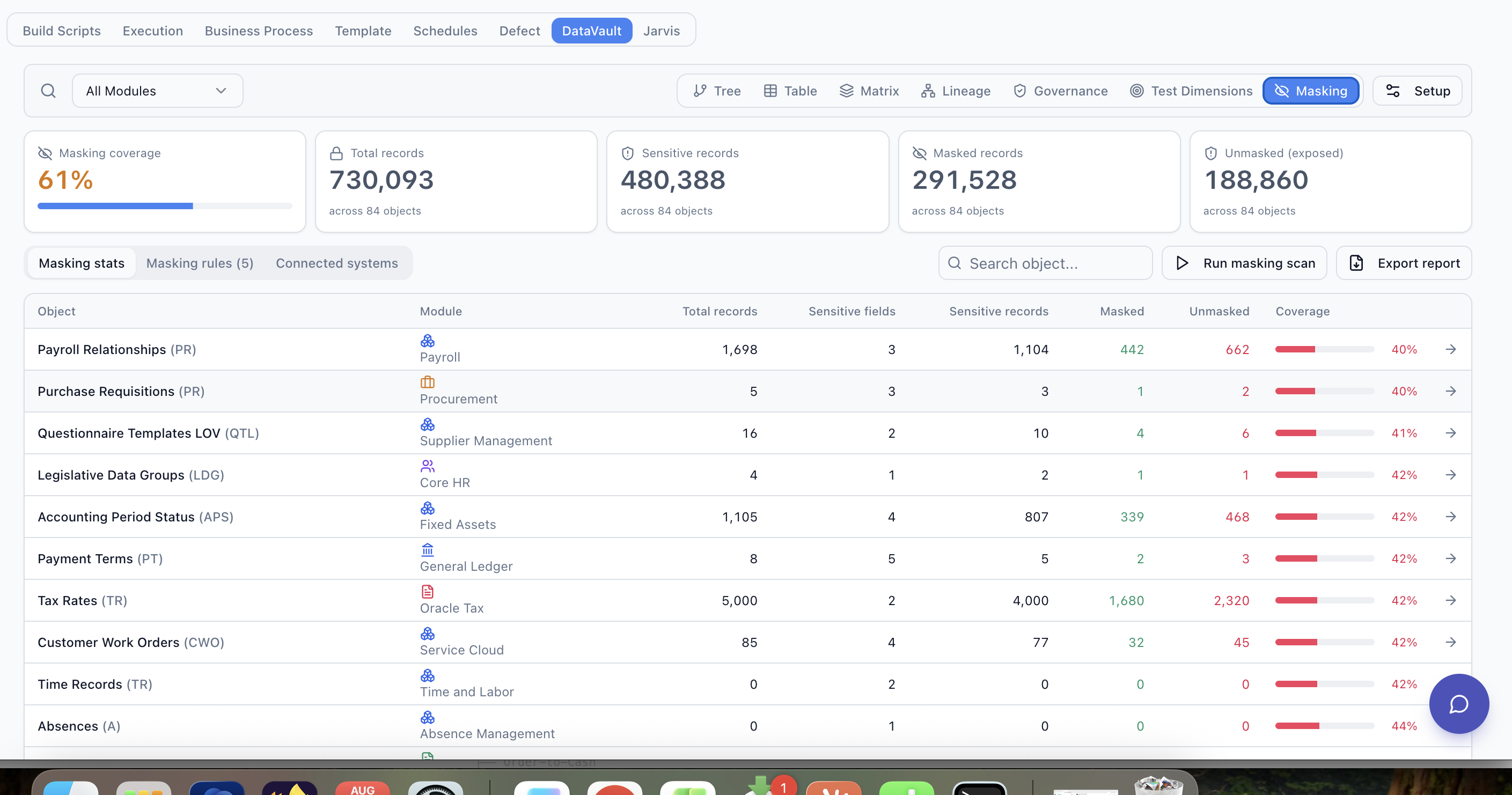Open the Setup panel

tap(1417, 91)
